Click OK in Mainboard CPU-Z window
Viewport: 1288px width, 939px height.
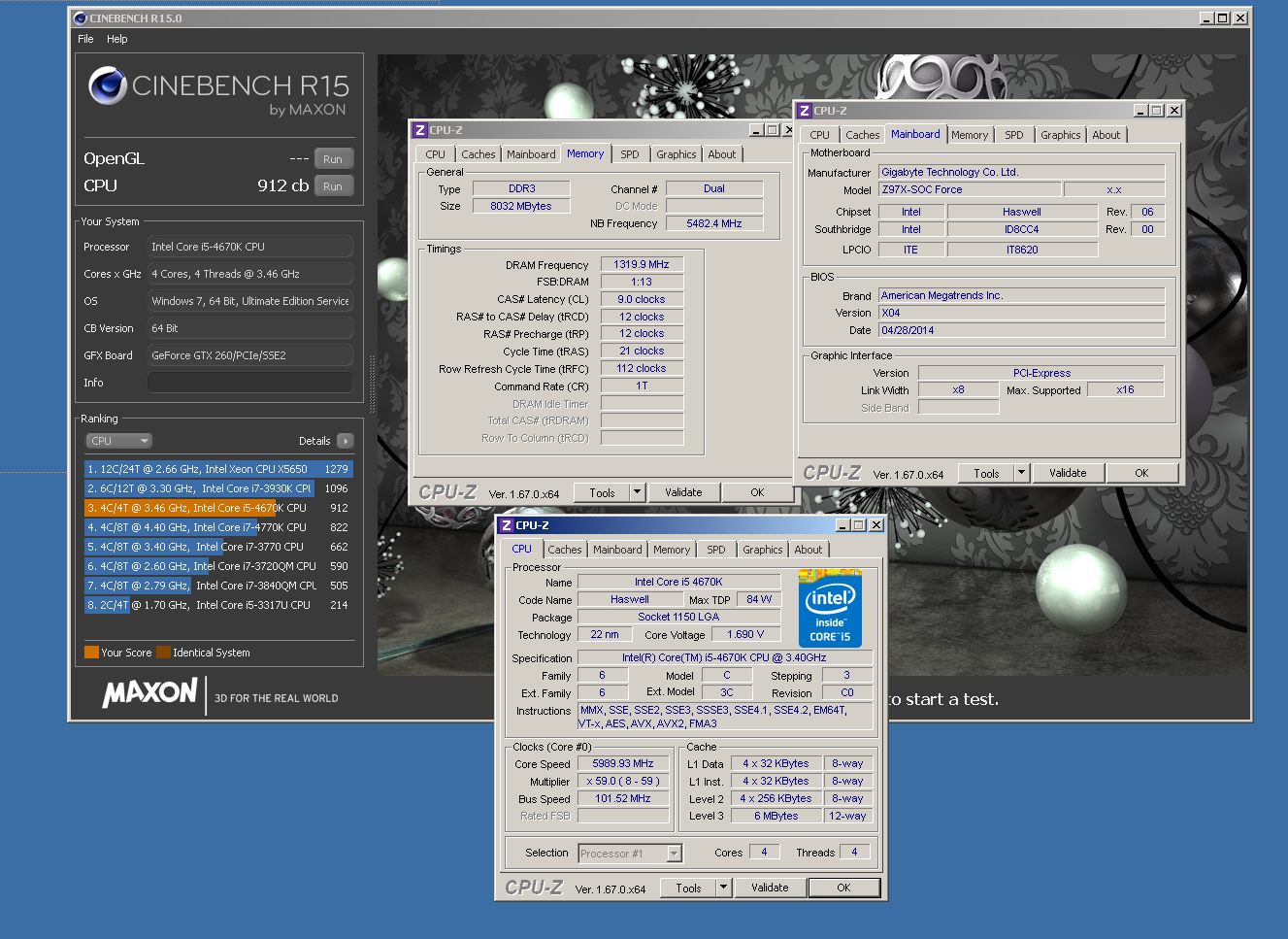[1141, 473]
